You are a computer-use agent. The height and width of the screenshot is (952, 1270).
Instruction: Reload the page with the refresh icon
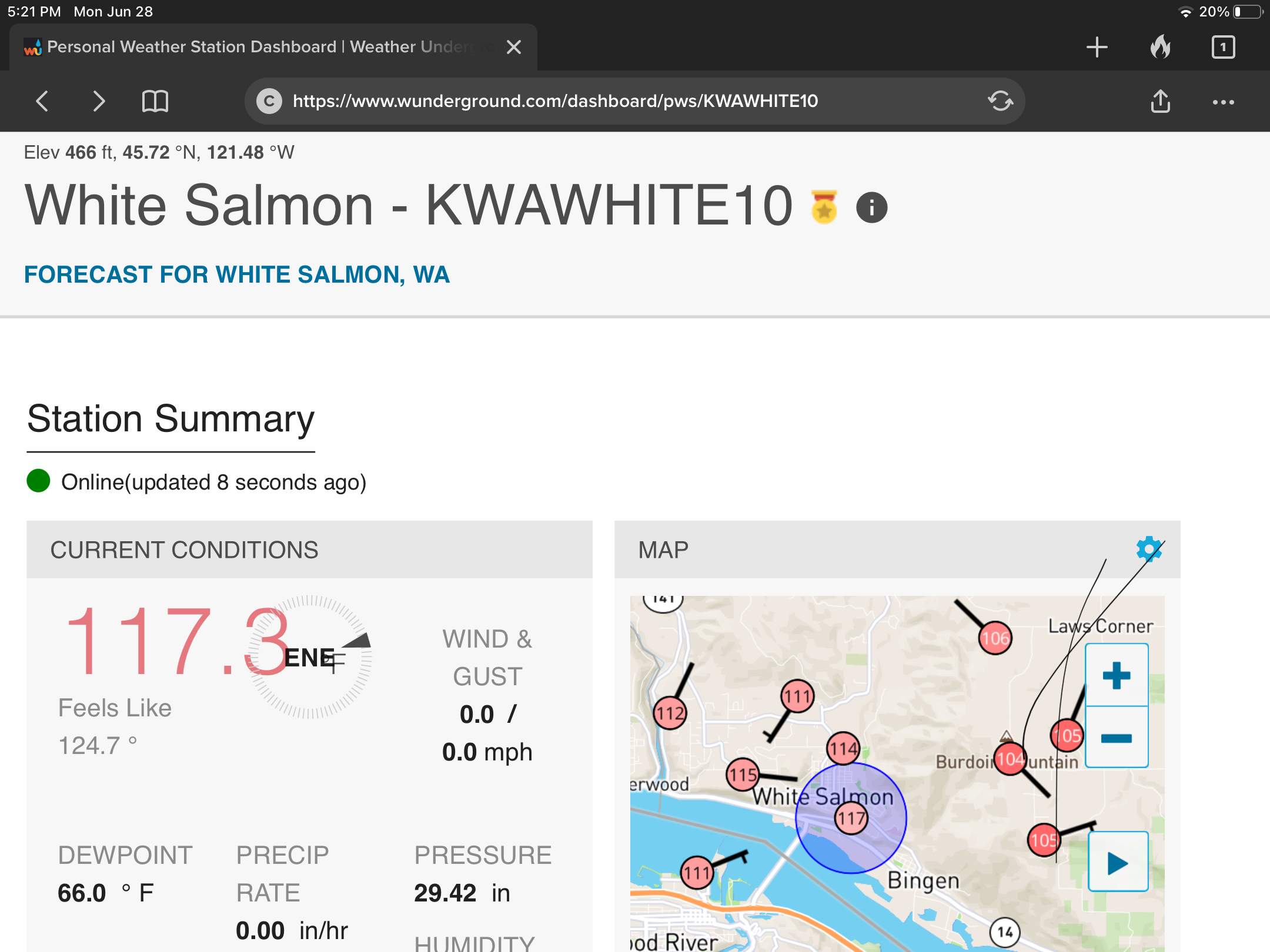[x=1000, y=101]
